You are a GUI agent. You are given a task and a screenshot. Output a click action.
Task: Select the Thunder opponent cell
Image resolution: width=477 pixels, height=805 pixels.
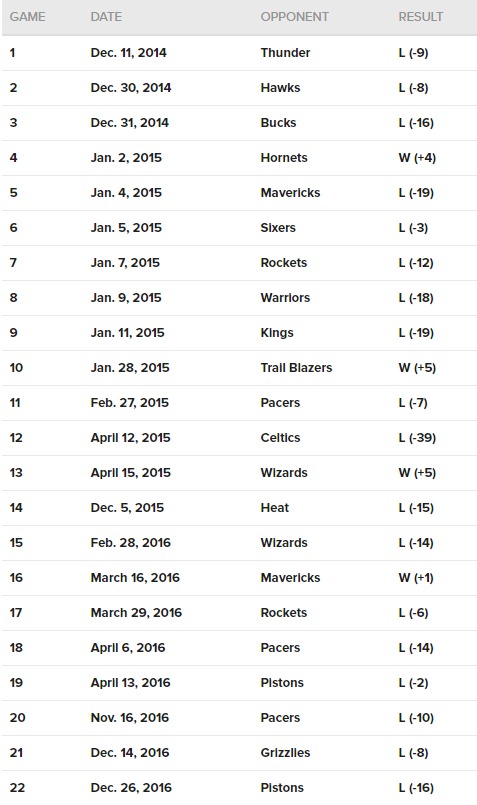pyautogui.click(x=285, y=53)
